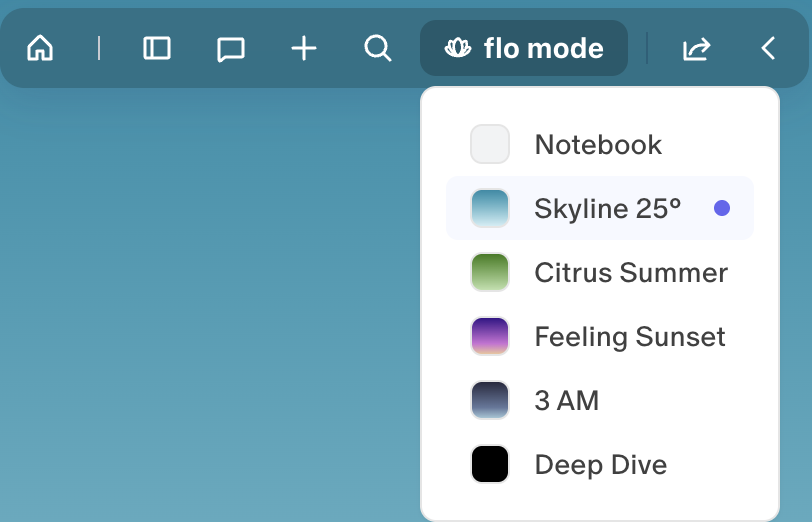Click the share export icon
812x522 pixels.
click(697, 48)
